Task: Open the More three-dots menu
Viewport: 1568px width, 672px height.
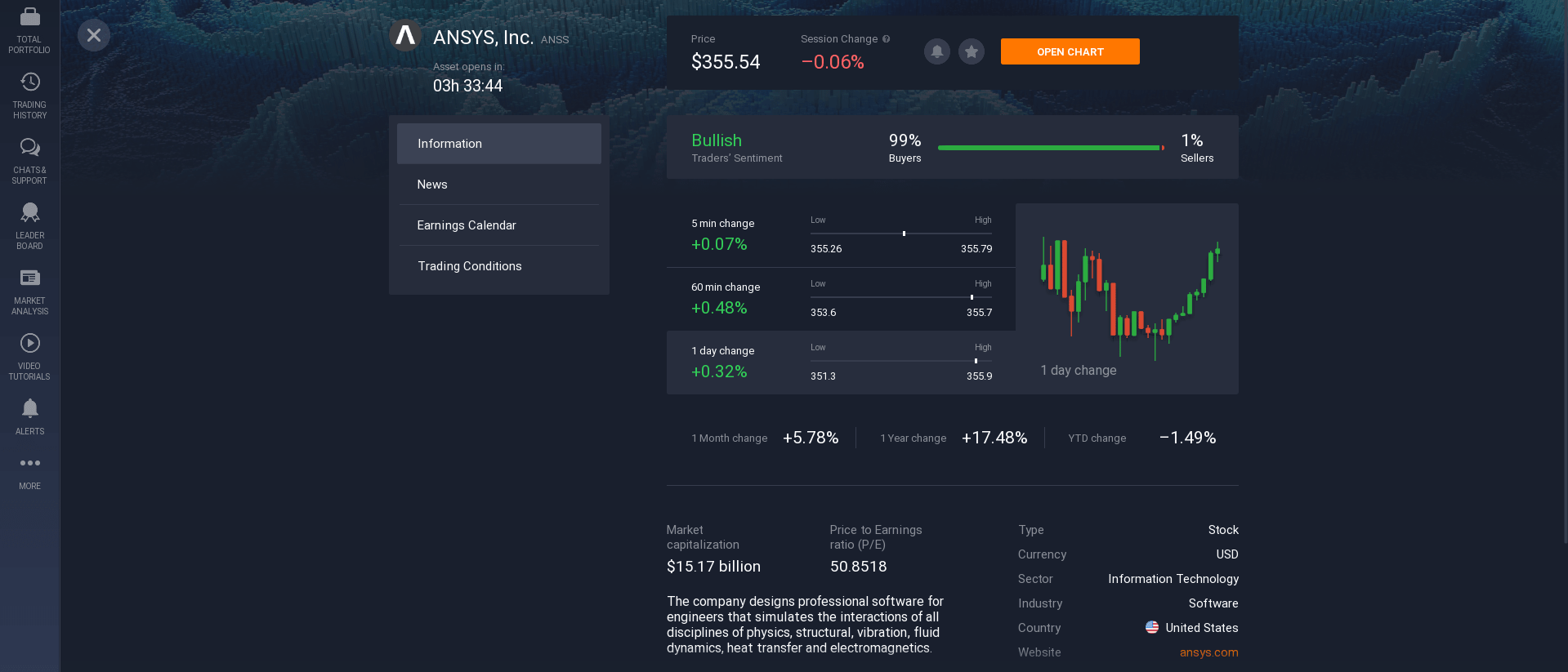Action: (x=29, y=463)
